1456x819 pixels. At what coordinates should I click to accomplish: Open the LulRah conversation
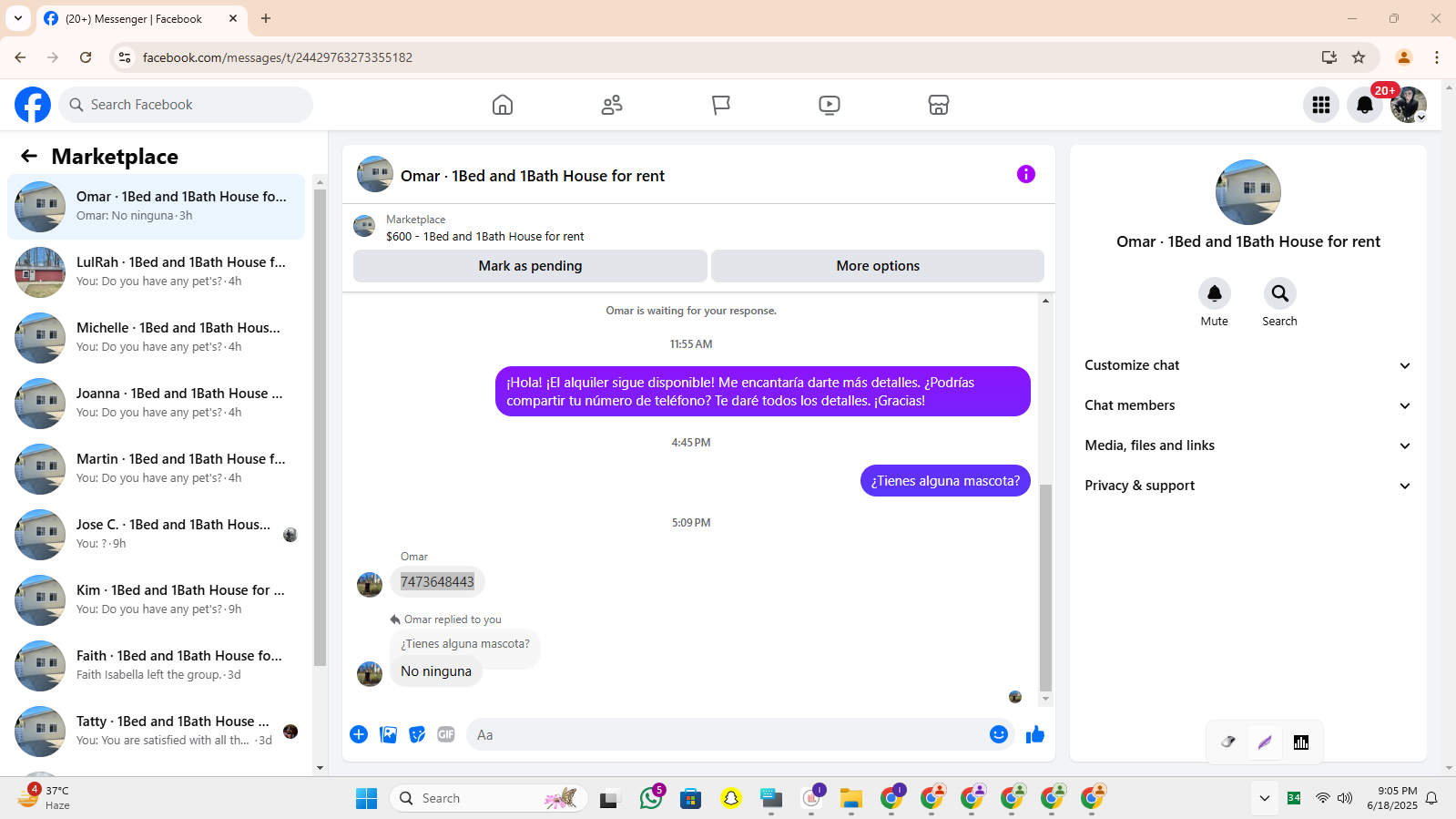[x=157, y=272]
